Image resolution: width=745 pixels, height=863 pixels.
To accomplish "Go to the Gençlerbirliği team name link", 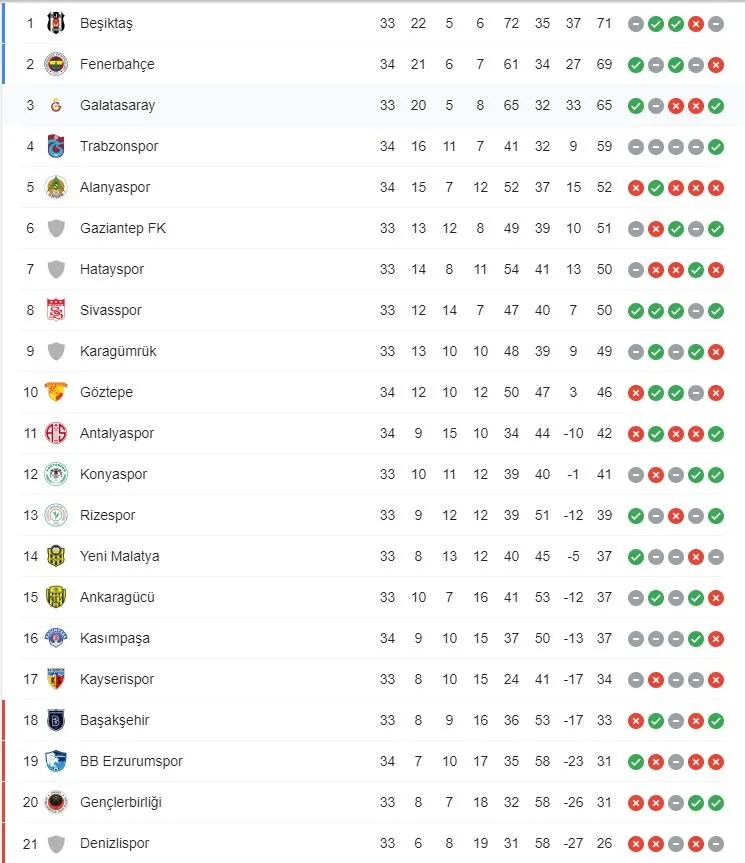I will point(120,802).
